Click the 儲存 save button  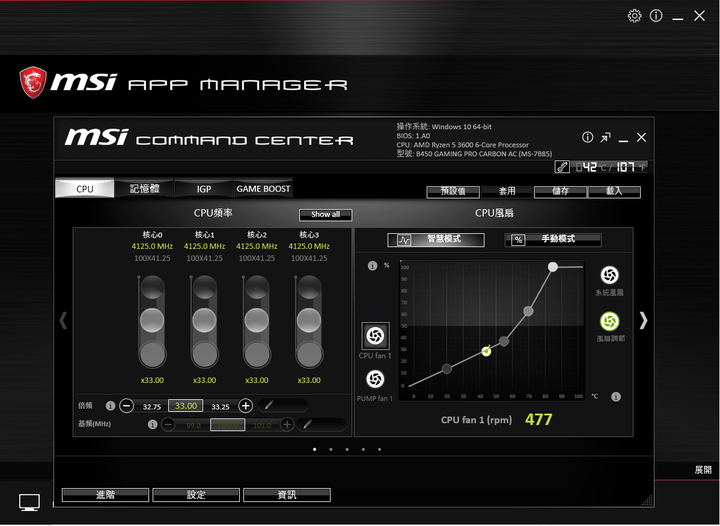pos(560,192)
